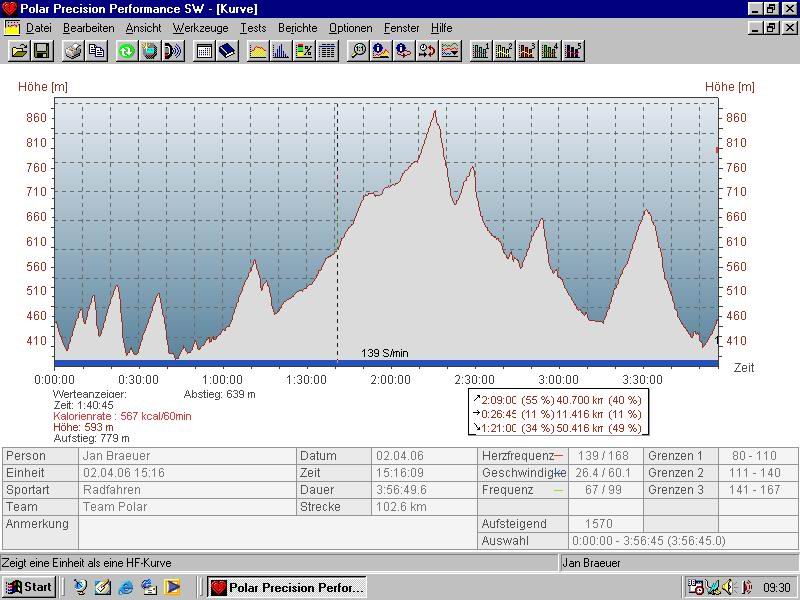800x600 pixels.
Task: Click the chart icon numbered 1
Action: coord(481,51)
